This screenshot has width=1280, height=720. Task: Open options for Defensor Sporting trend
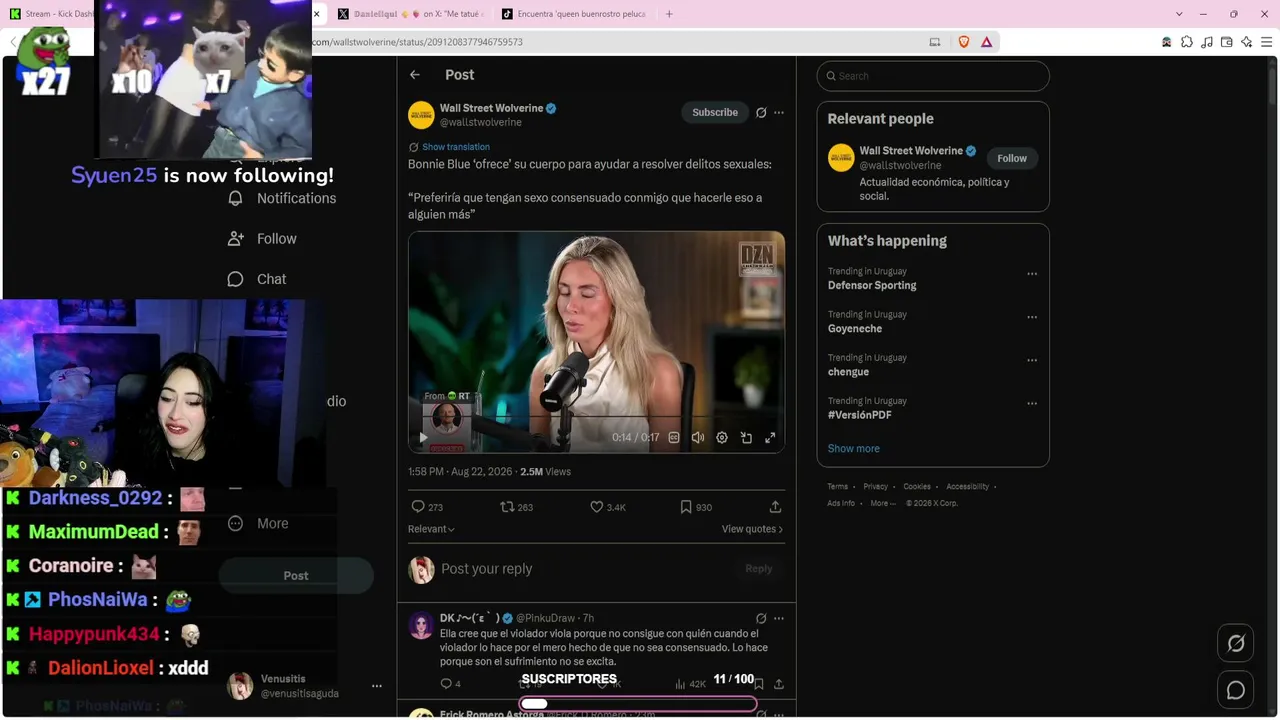pos(1032,274)
